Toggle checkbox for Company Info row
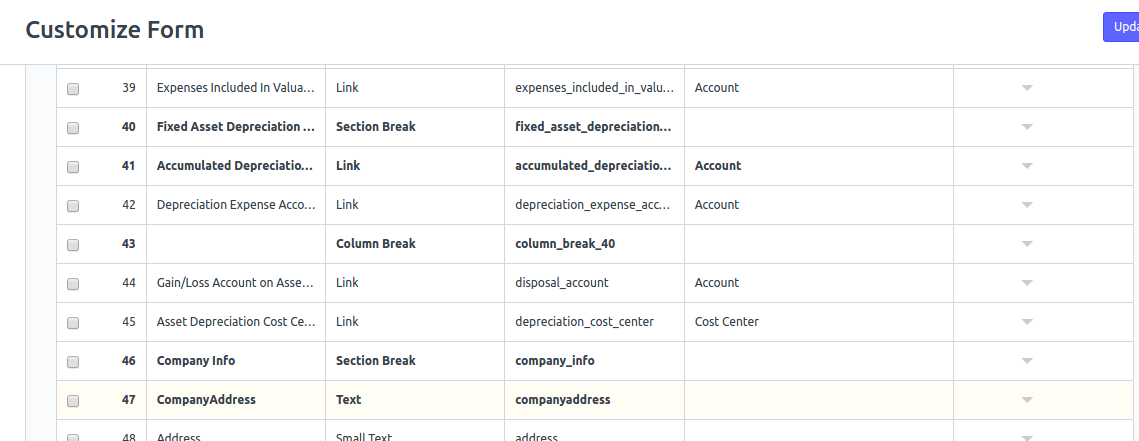The height and width of the screenshot is (441, 1139). click(73, 362)
